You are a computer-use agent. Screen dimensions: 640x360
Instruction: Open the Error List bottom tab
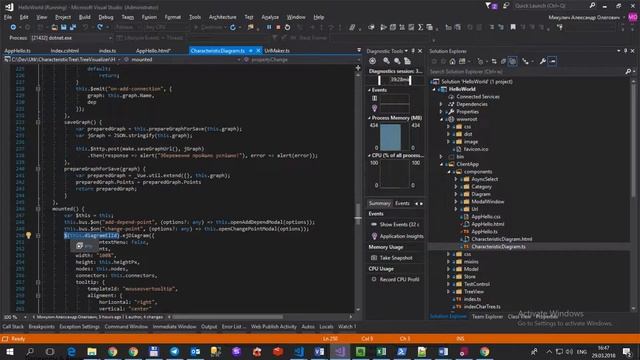tap(234, 327)
